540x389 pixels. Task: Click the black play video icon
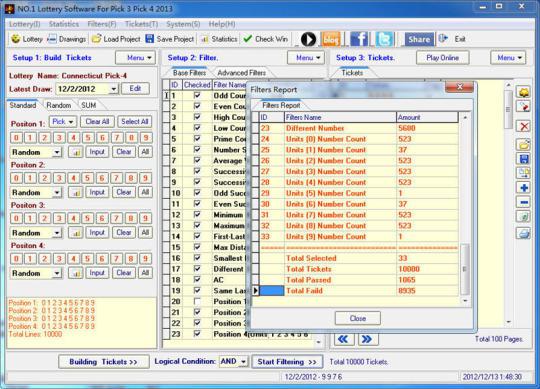tap(308, 39)
